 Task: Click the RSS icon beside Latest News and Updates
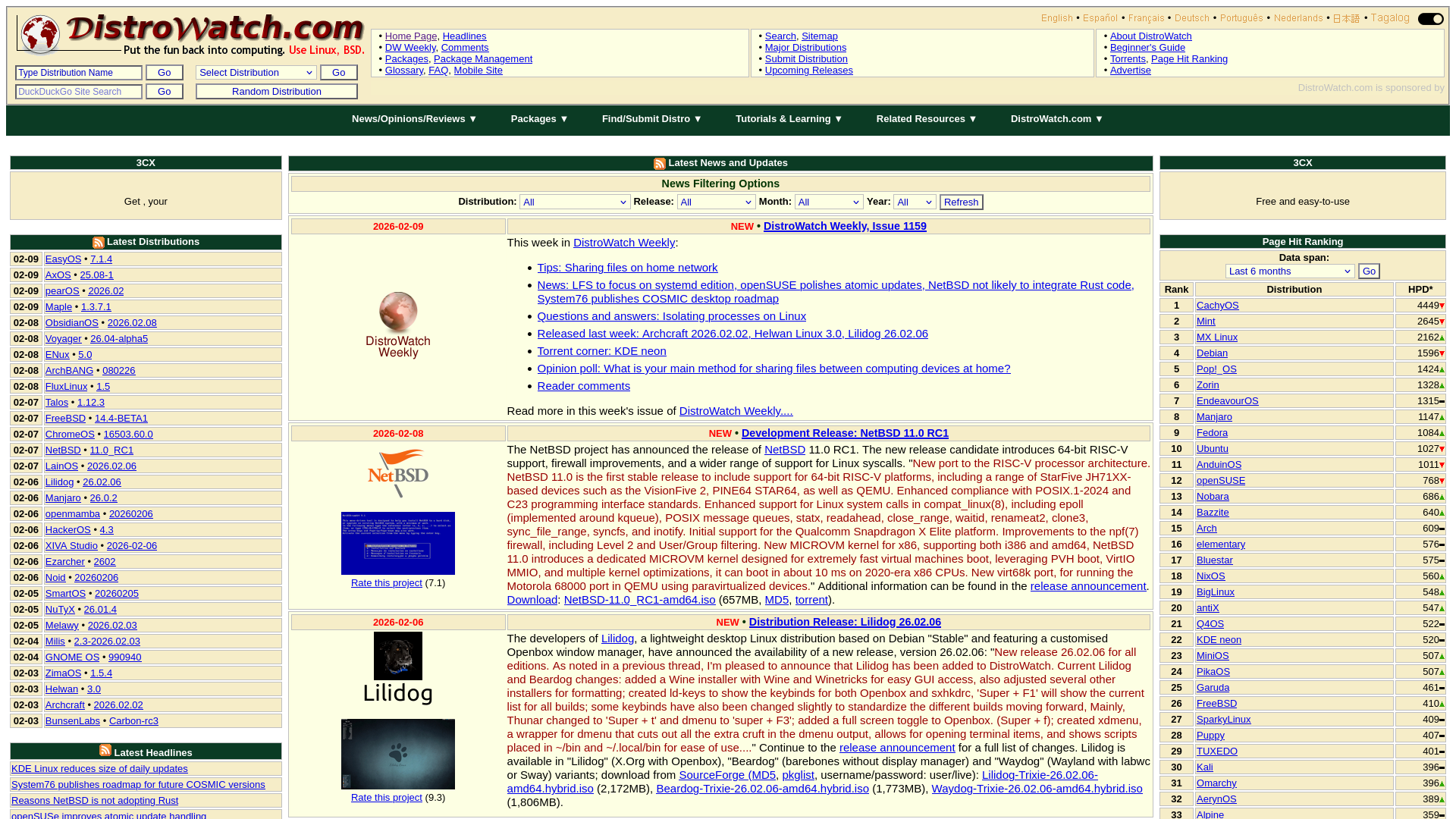(659, 163)
